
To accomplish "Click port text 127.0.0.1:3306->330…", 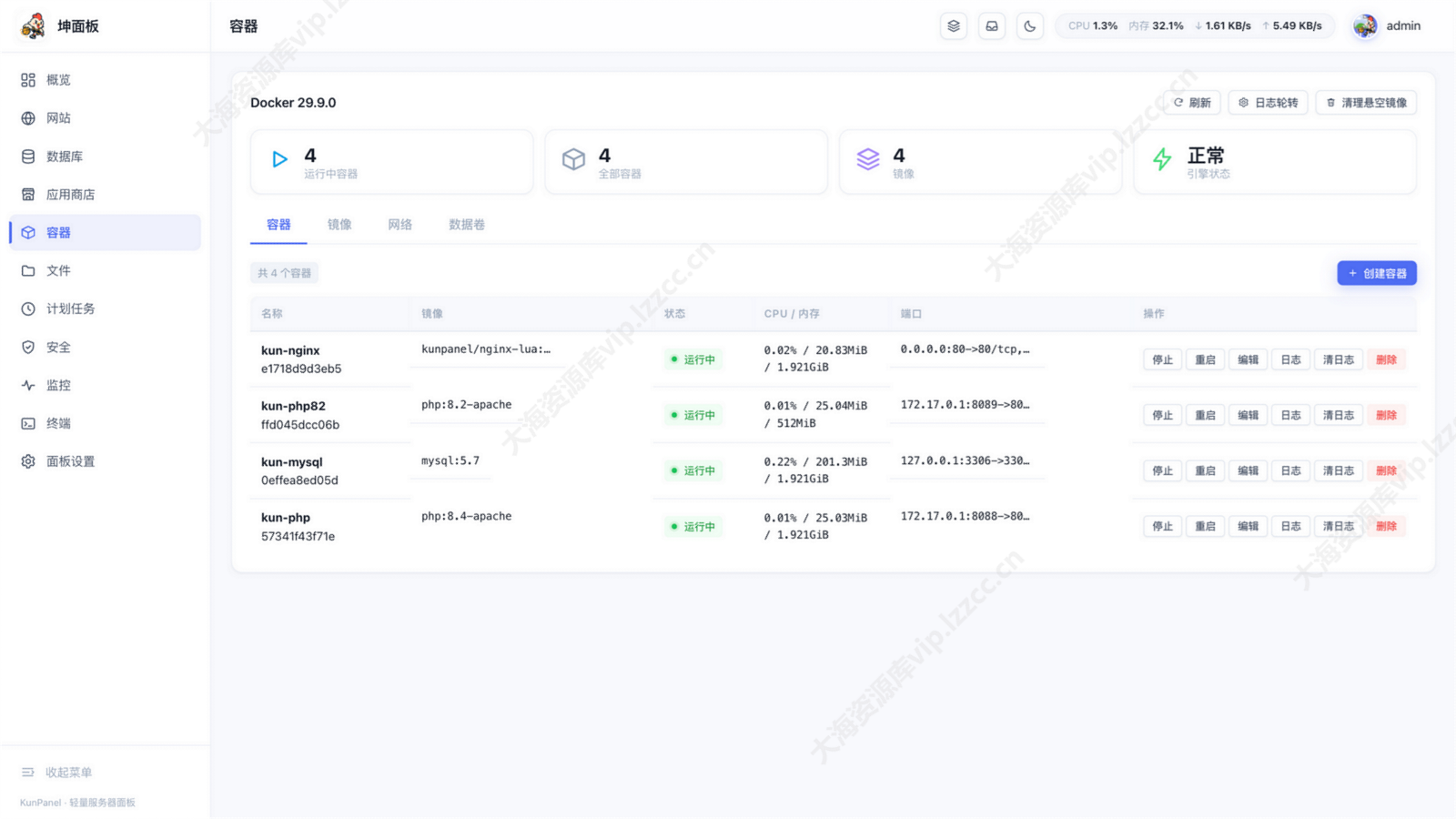I will [965, 460].
